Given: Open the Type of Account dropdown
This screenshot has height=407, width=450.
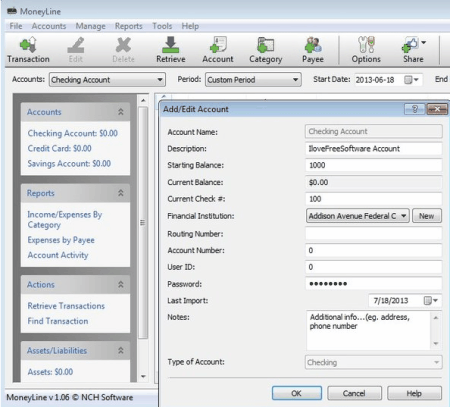Looking at the screenshot, I should pos(374,362).
